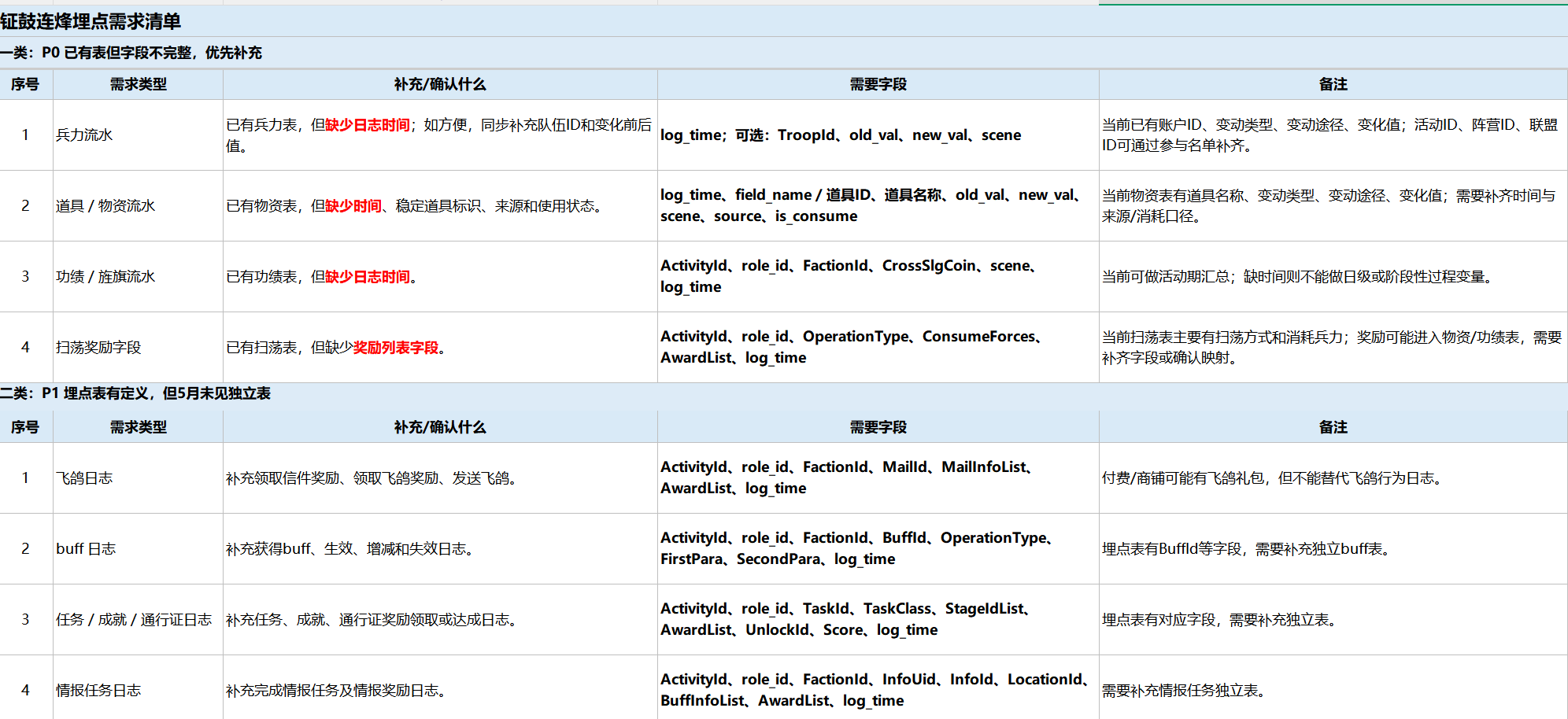The width and height of the screenshot is (1568, 719).
Task: Click remark cell 付费/商铺可能有飞鸽礼包
Action: tap(1333, 478)
